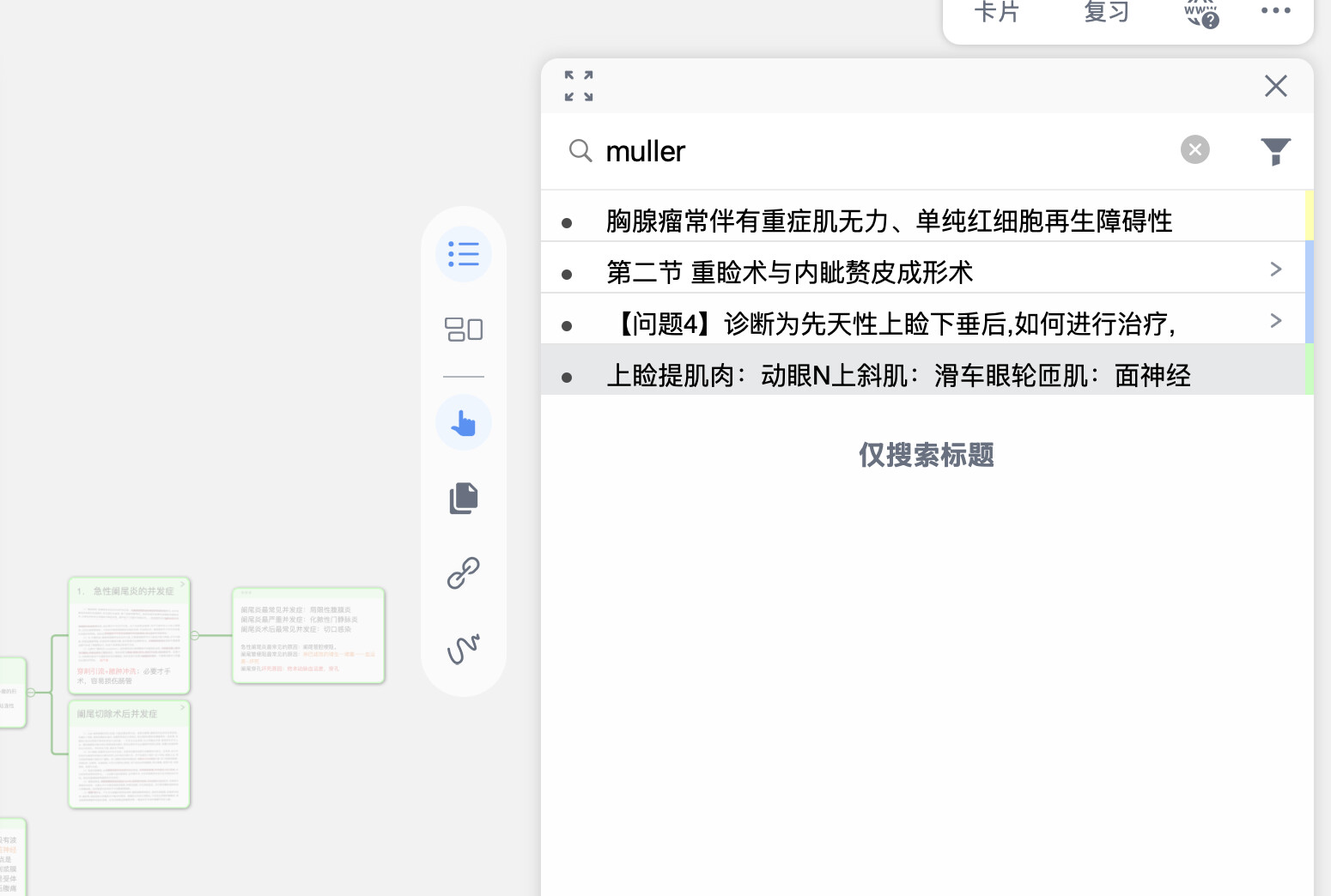Image resolution: width=1331 pixels, height=896 pixels.
Task: Choose the freehand curve drawing tool
Action: (x=464, y=649)
